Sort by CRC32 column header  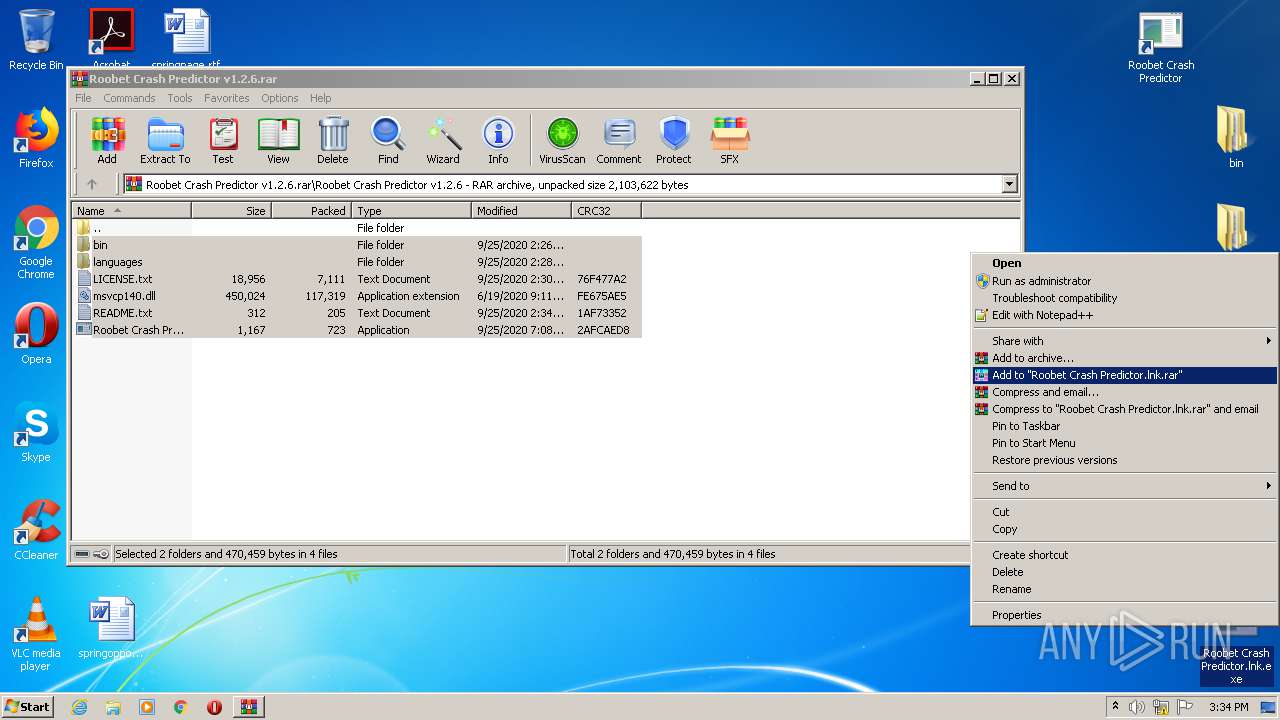(x=606, y=211)
